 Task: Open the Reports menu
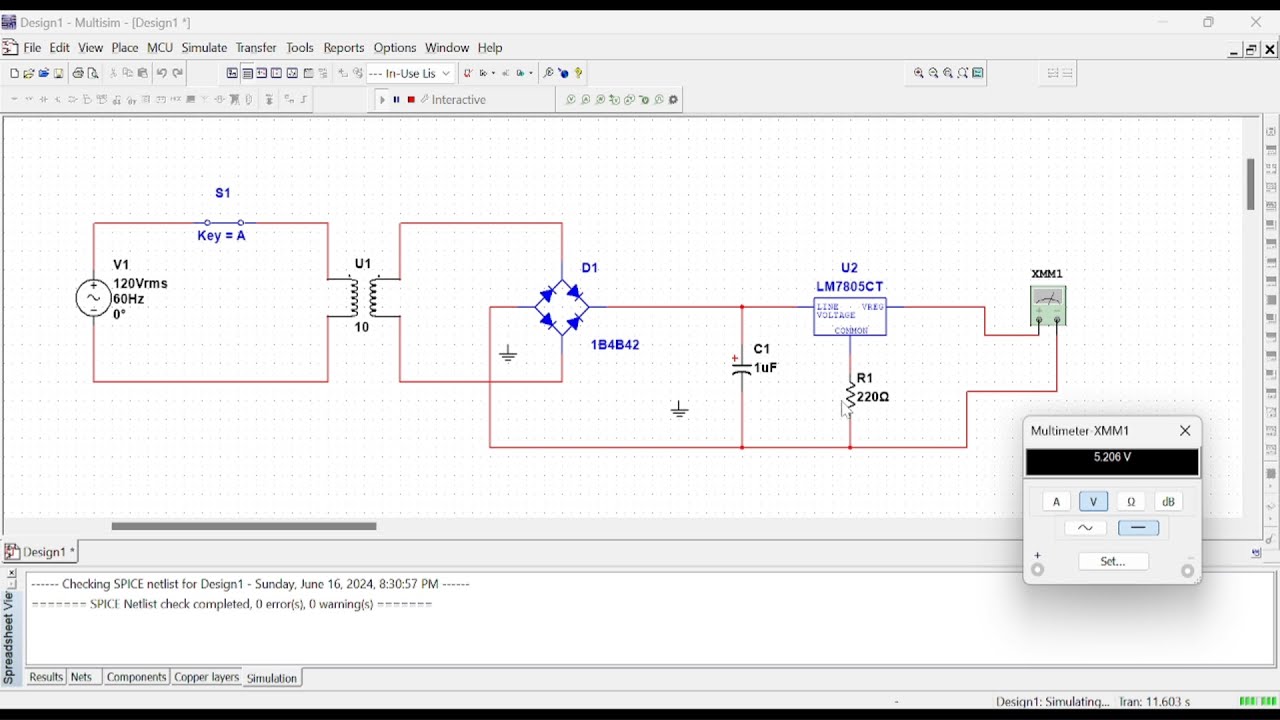click(x=344, y=48)
